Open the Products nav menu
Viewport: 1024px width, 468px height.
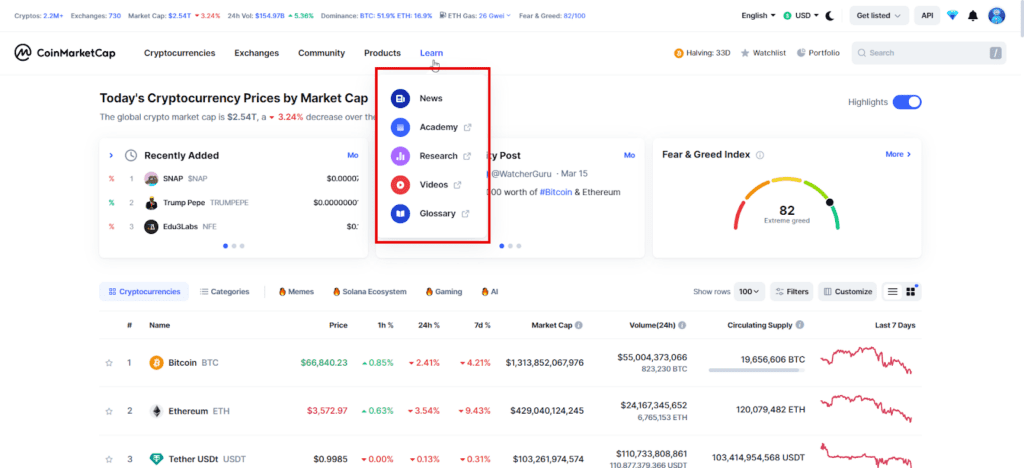coord(383,53)
